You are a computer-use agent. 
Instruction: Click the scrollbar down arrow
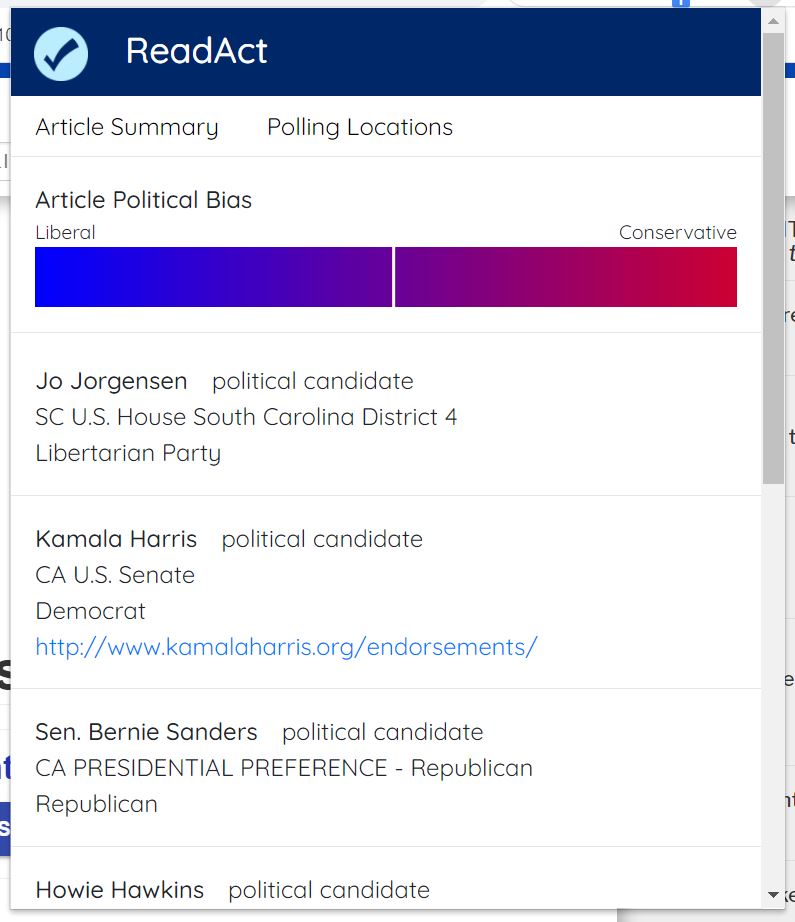(x=773, y=894)
